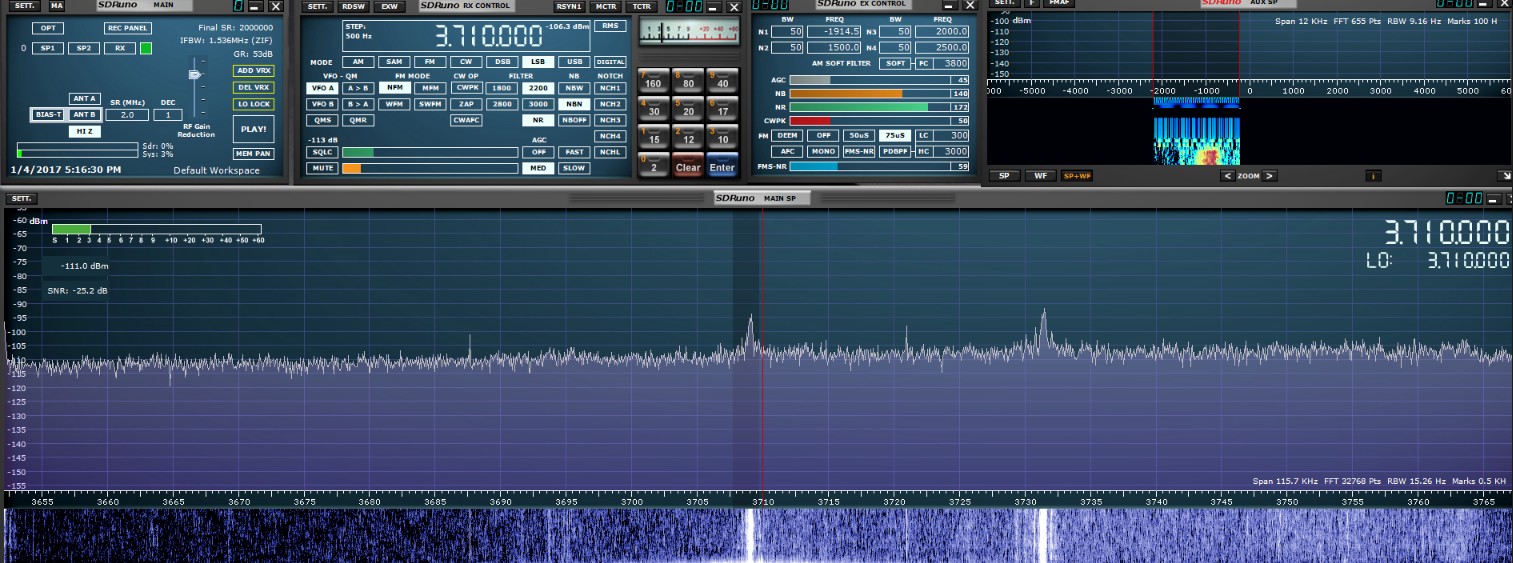Select the 2200 Hz filter
The height and width of the screenshot is (563, 1513).
(538, 88)
